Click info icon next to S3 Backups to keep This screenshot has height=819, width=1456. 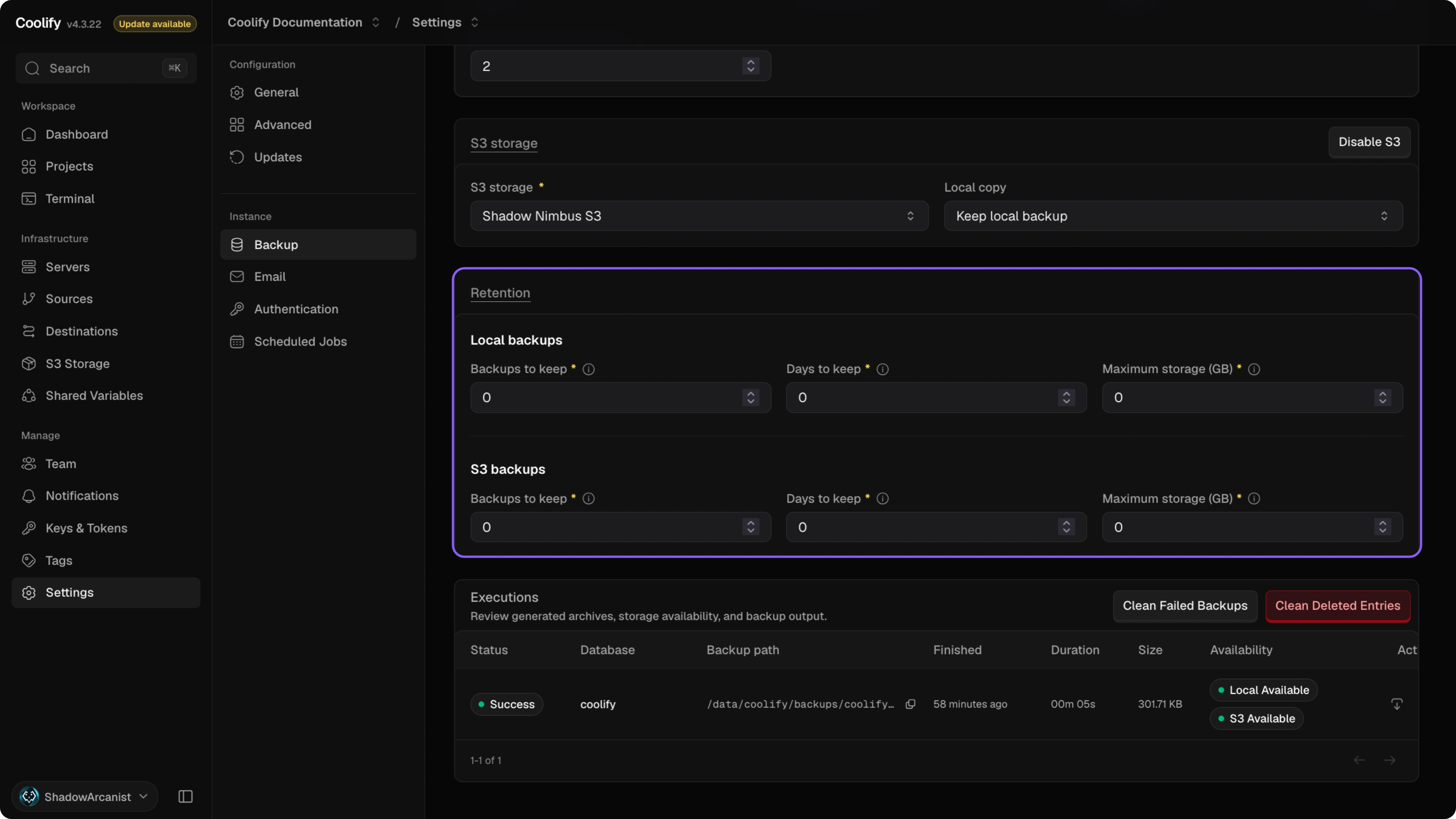pos(588,499)
